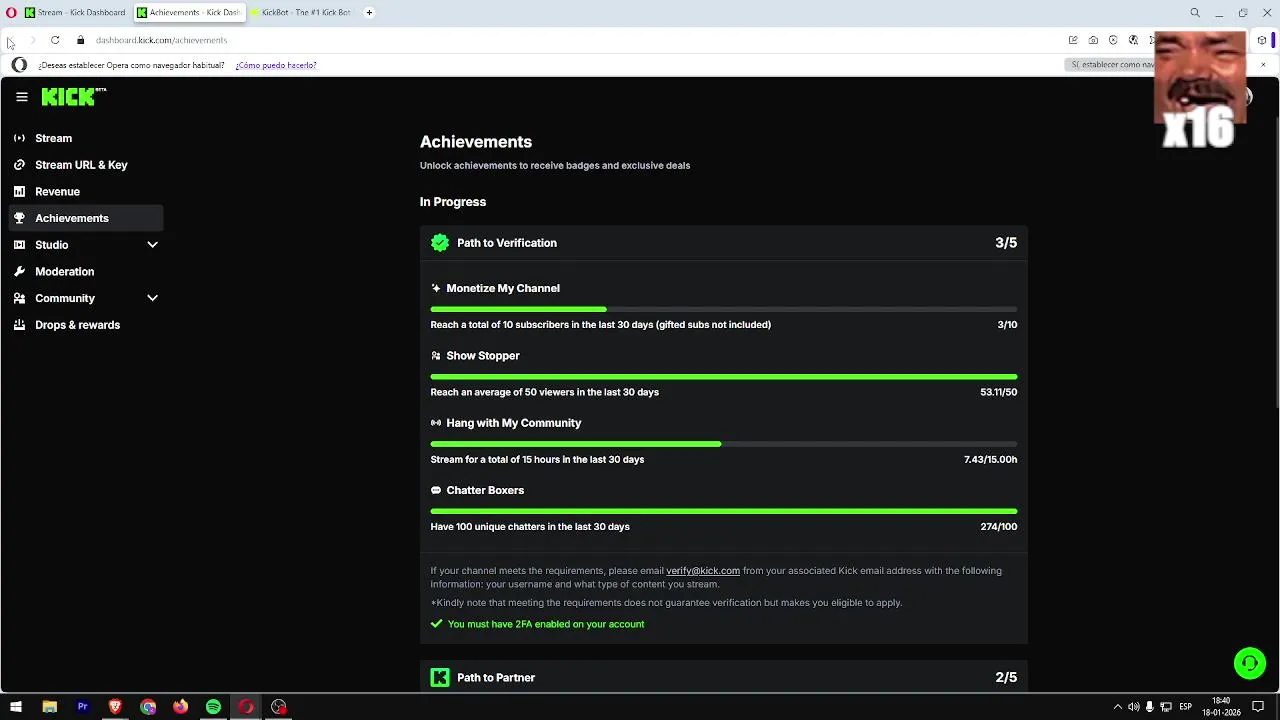Screen dimensions: 1280x720
Task: Expand the Studio sidebar section
Action: coord(152,245)
